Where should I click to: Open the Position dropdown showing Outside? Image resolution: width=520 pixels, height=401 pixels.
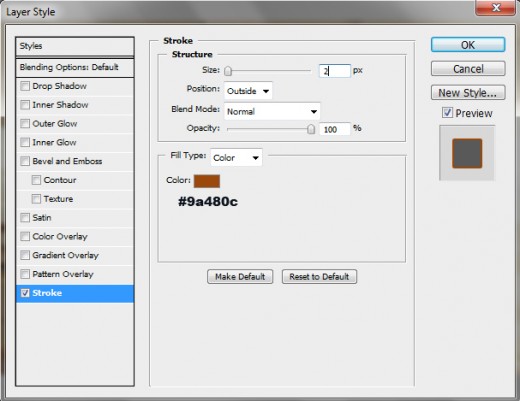[x=248, y=91]
